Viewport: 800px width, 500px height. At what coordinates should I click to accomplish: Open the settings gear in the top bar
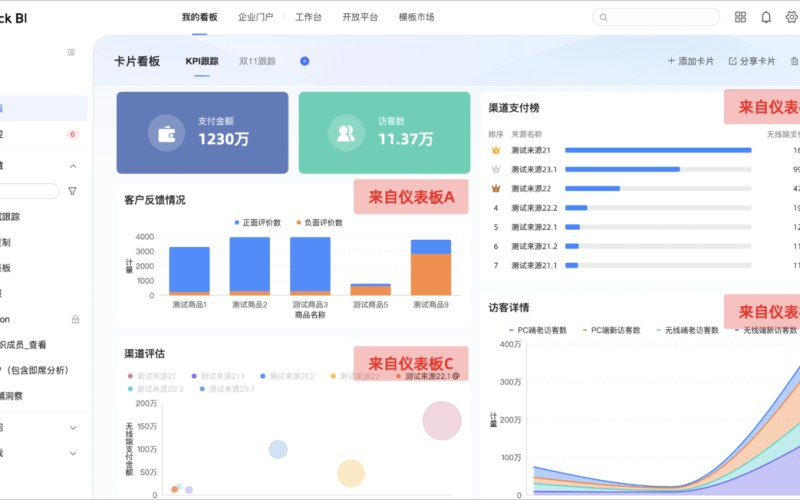pyautogui.click(x=791, y=17)
